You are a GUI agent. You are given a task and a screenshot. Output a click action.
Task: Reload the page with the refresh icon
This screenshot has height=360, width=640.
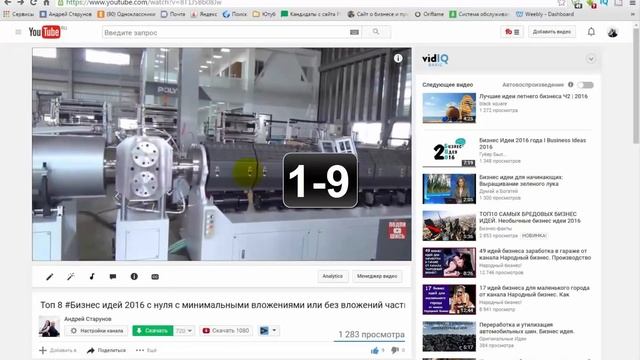[33, 2]
